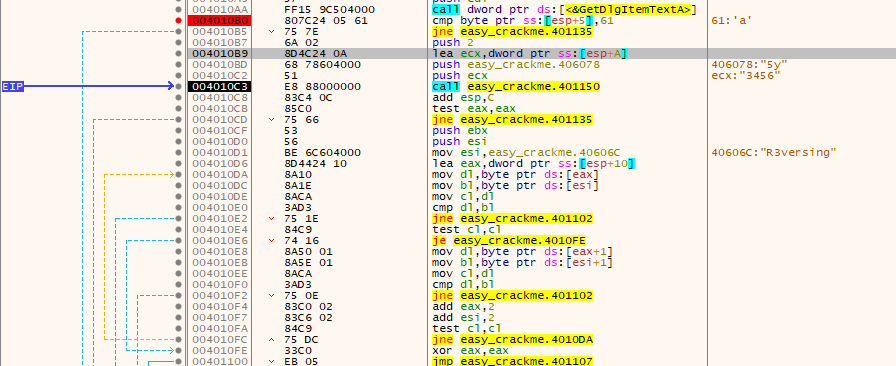896x366 pixels.
Task: Click the comment ecx:"3456"
Action: 746,75
